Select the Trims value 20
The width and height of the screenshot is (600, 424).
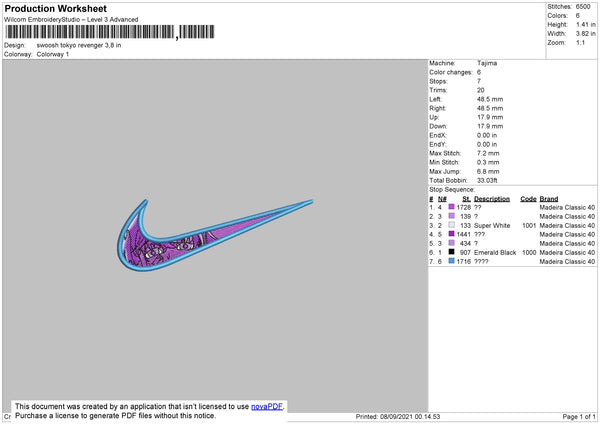pos(481,90)
